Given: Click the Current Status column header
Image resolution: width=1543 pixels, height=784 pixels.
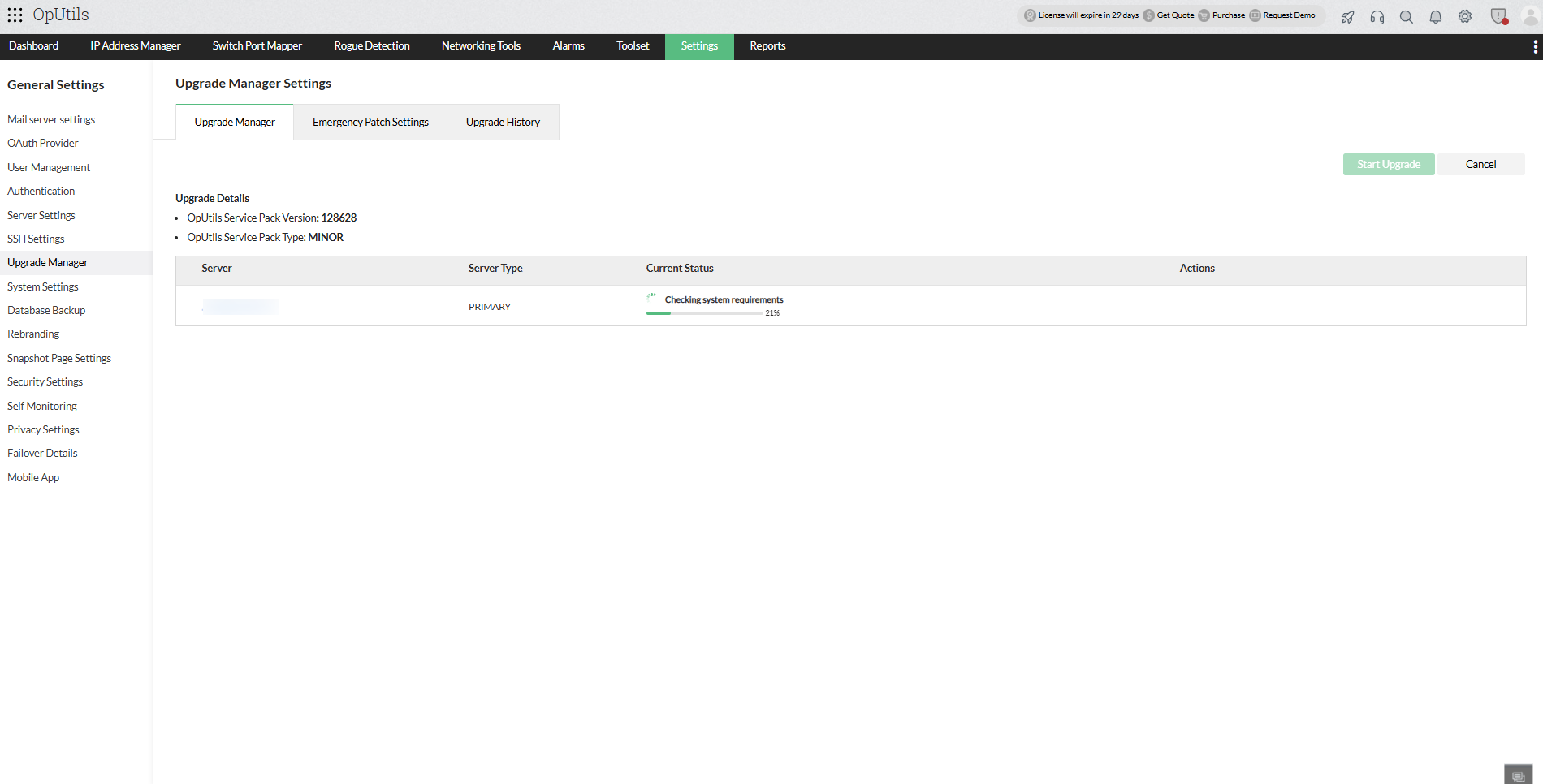Looking at the screenshot, I should [x=680, y=269].
